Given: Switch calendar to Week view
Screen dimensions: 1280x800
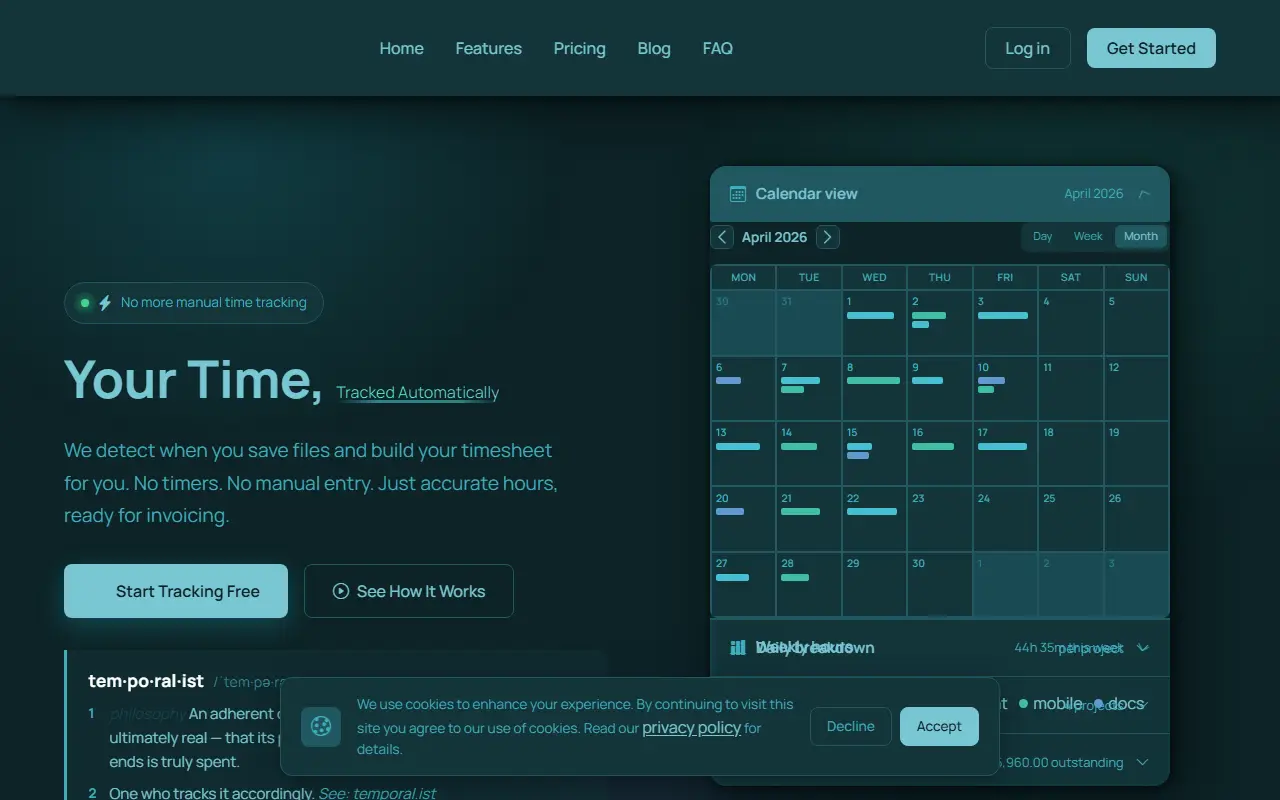Looking at the screenshot, I should pyautogui.click(x=1088, y=237).
